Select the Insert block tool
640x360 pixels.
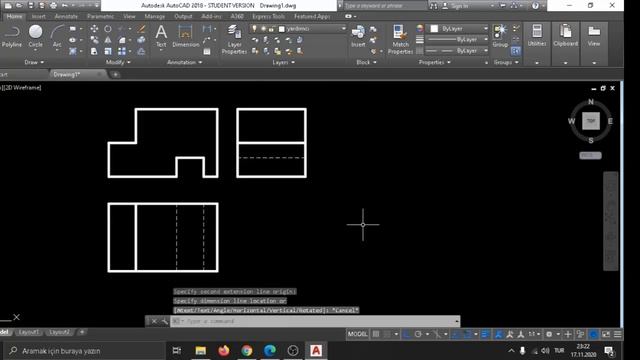358,37
